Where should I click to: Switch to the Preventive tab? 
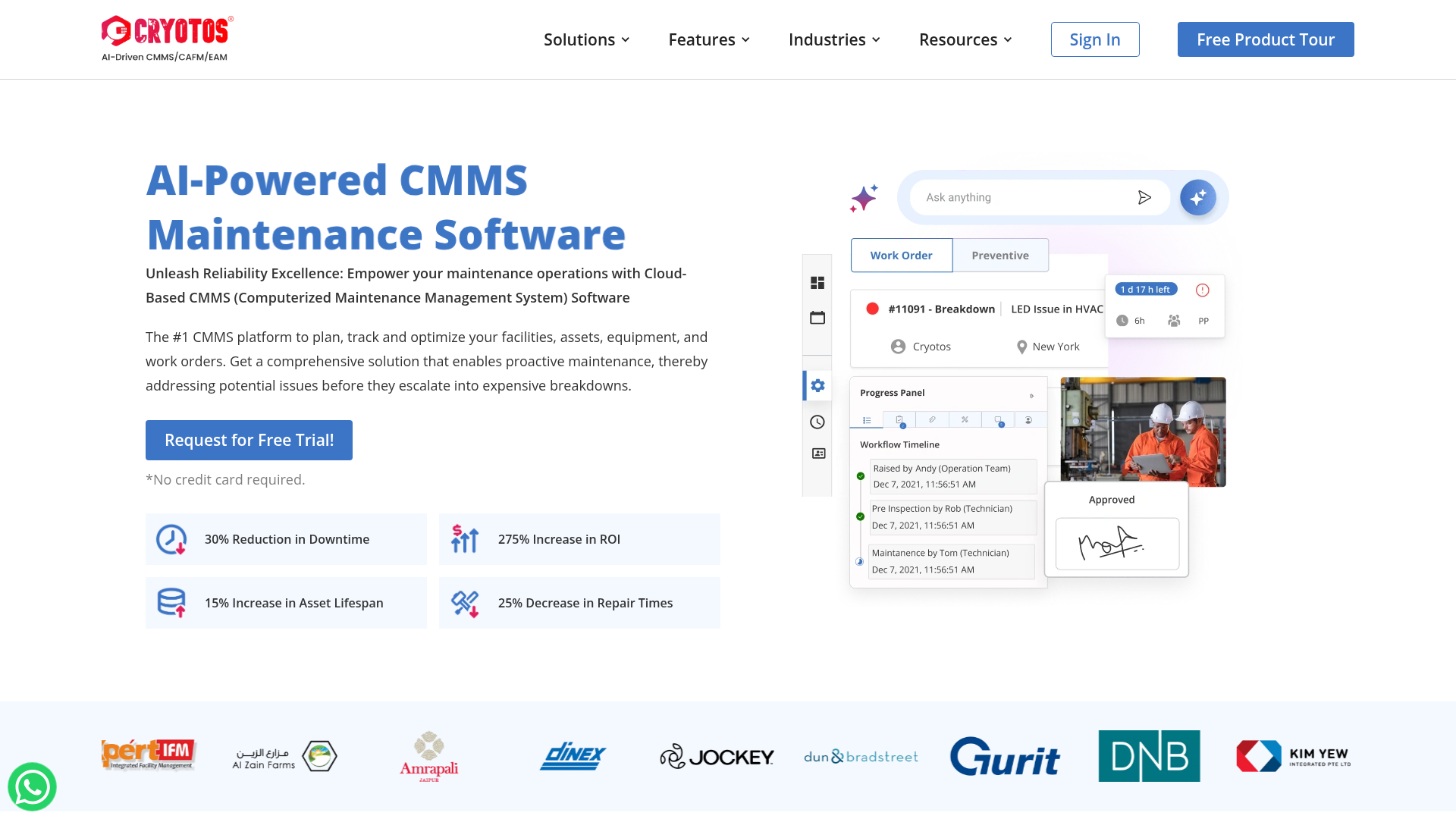click(1000, 256)
